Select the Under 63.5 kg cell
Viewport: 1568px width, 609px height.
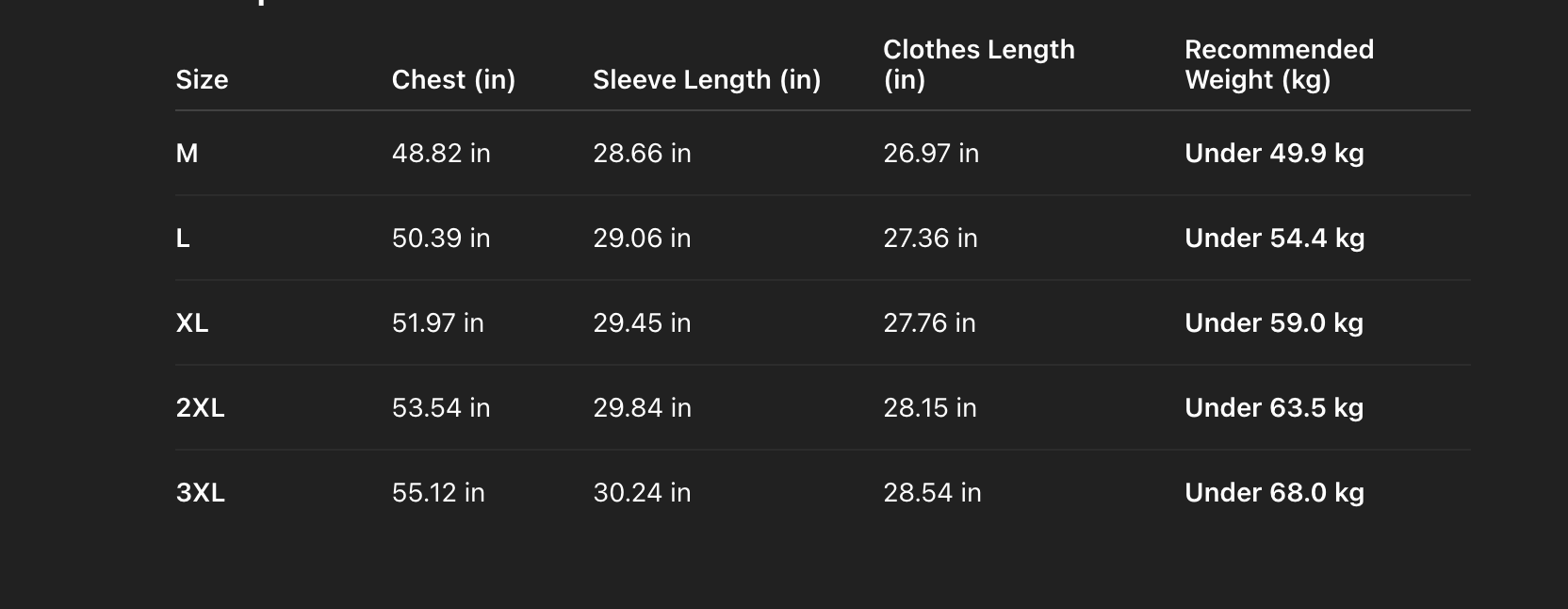pos(1274,408)
